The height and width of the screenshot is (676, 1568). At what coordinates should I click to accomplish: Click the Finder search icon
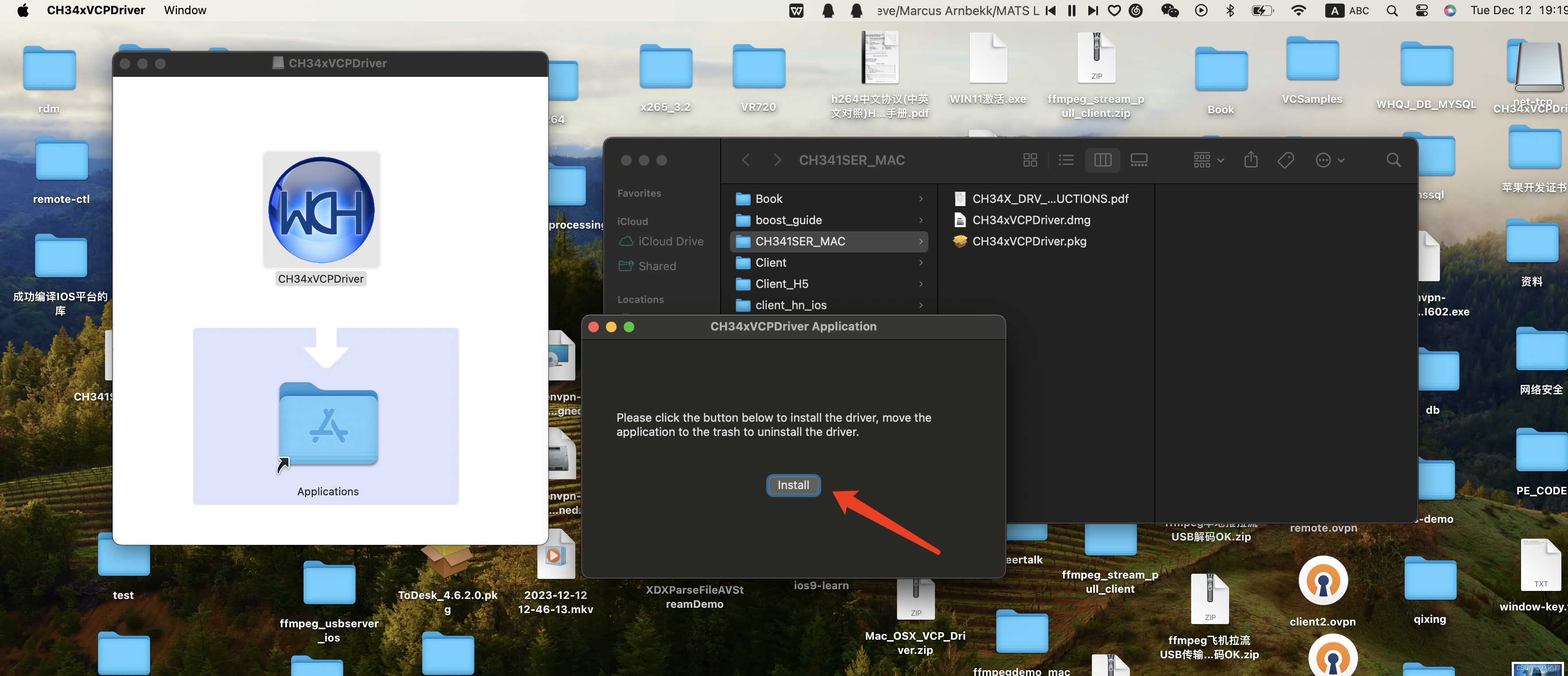coord(1393,160)
